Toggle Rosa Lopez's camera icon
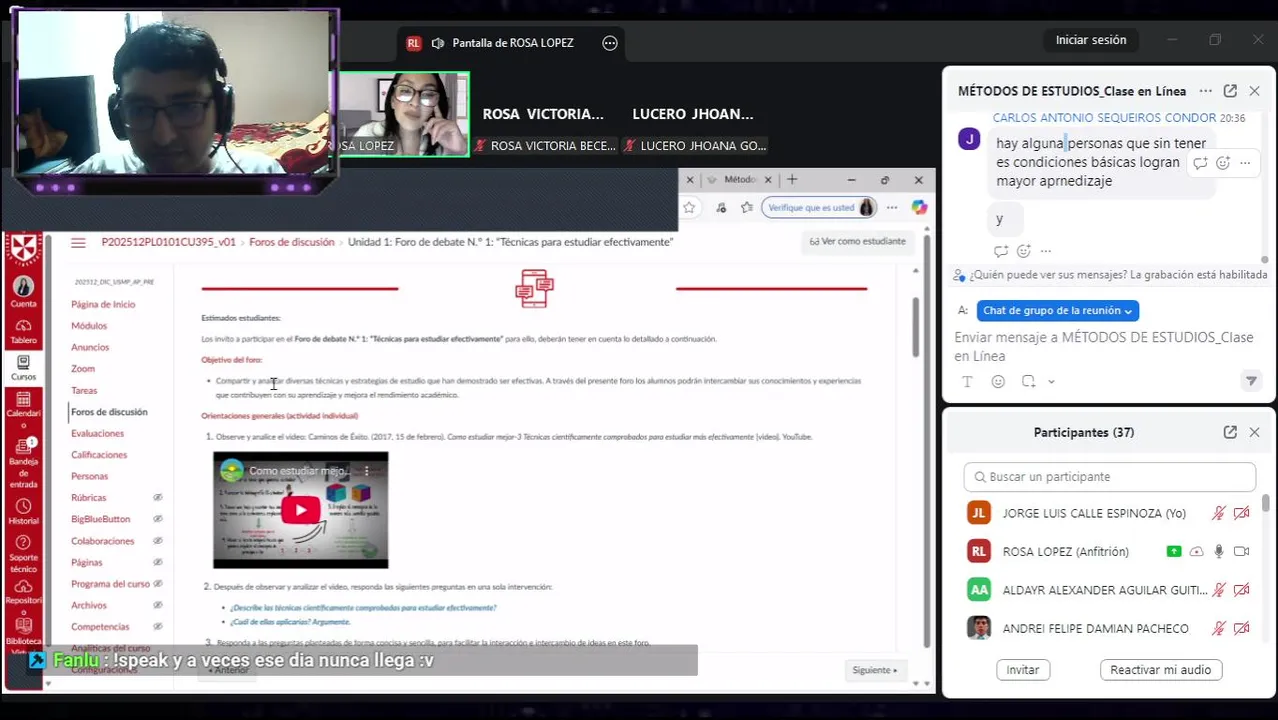This screenshot has height=720, width=1278. coord(1241,551)
